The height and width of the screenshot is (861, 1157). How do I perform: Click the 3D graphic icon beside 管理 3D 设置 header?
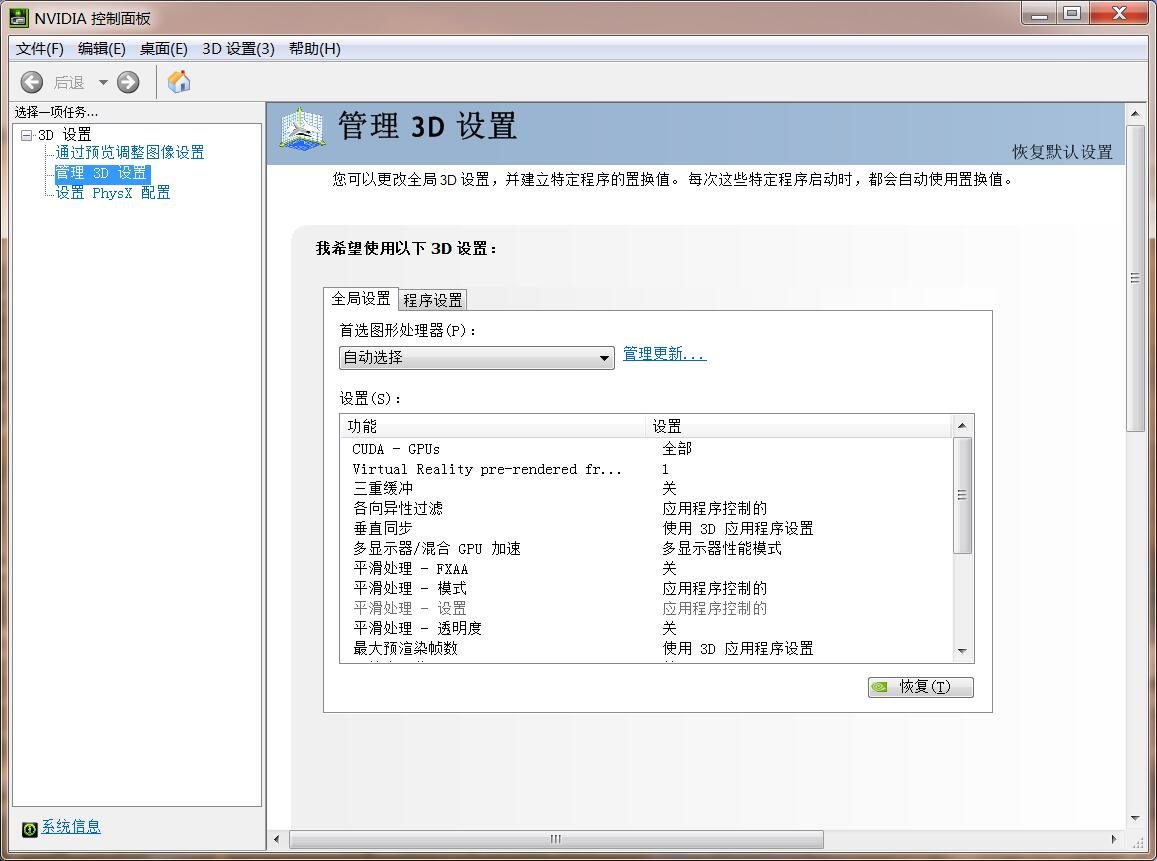coord(301,128)
